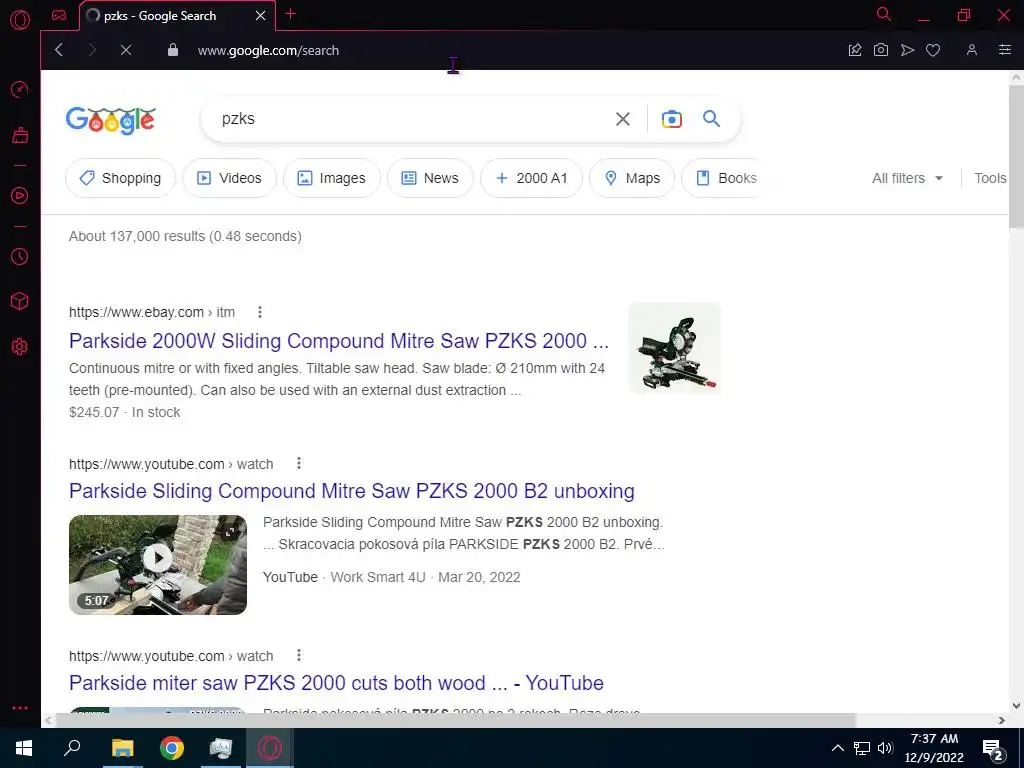1024x768 pixels.
Task: Open a new tab with plus
Action: click(x=291, y=14)
